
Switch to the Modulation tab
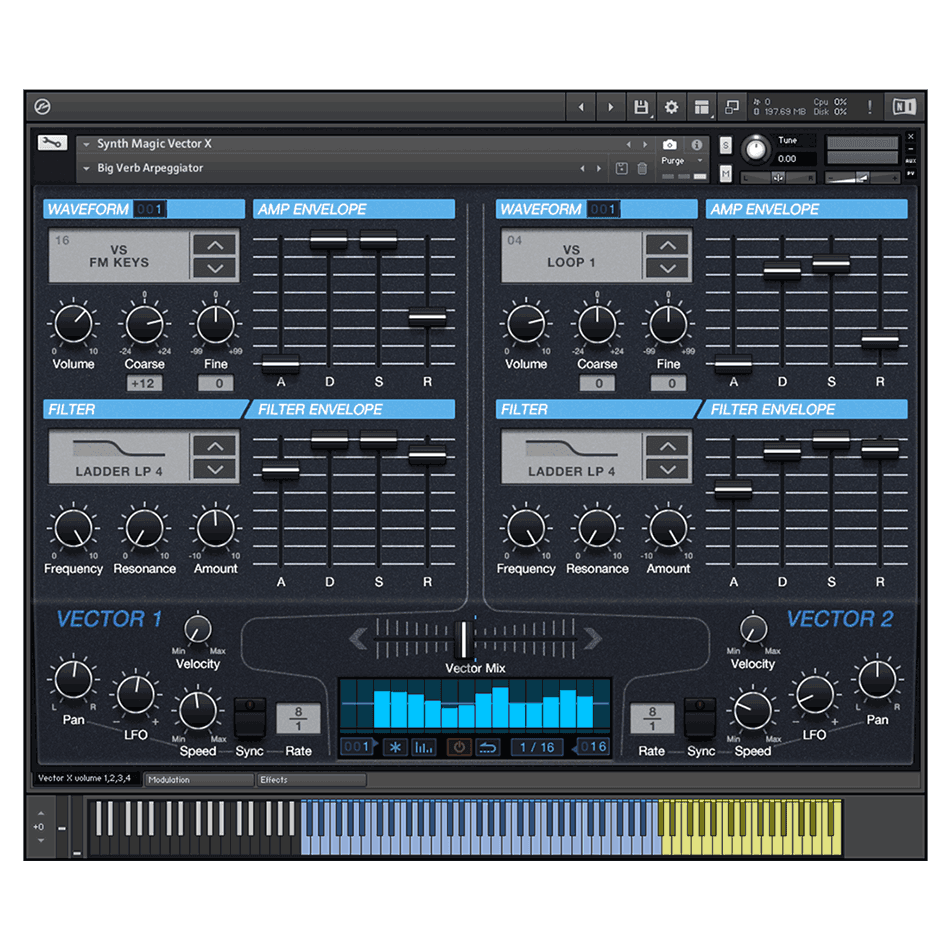[199, 780]
